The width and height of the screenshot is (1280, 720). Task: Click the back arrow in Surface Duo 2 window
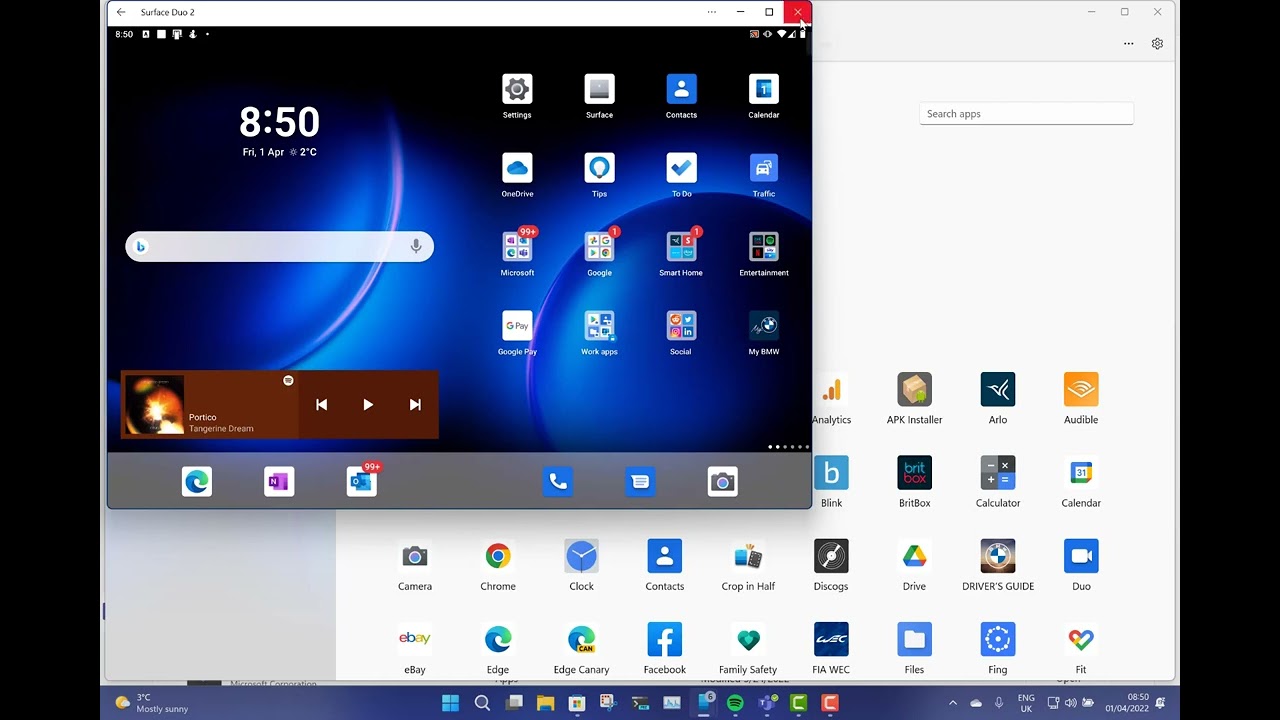click(121, 12)
